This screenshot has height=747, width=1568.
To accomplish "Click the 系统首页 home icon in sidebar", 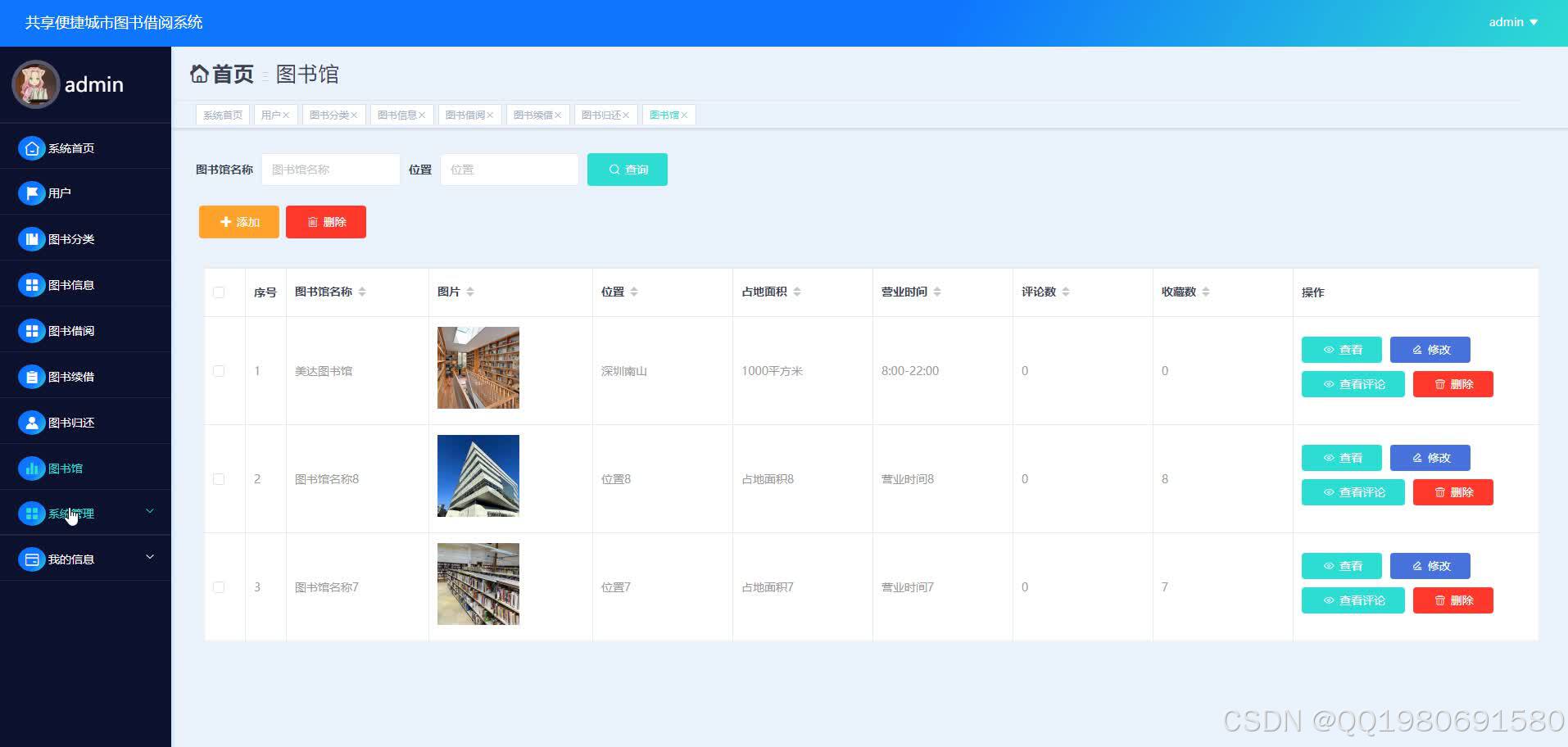I will [x=31, y=148].
